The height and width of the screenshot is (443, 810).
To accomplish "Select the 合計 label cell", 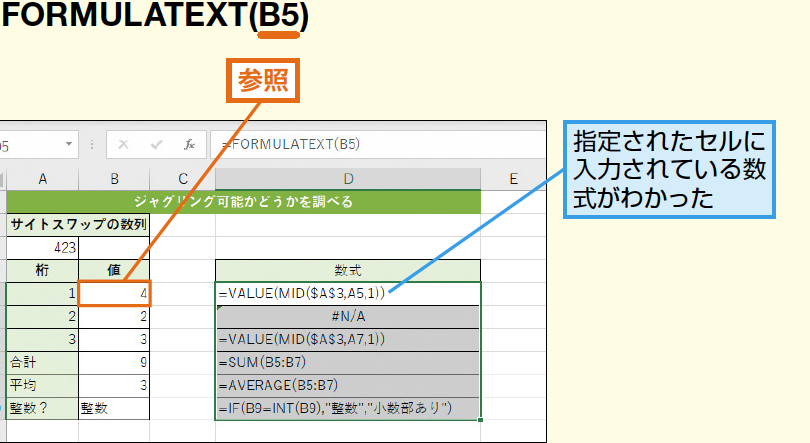I will coord(42,362).
